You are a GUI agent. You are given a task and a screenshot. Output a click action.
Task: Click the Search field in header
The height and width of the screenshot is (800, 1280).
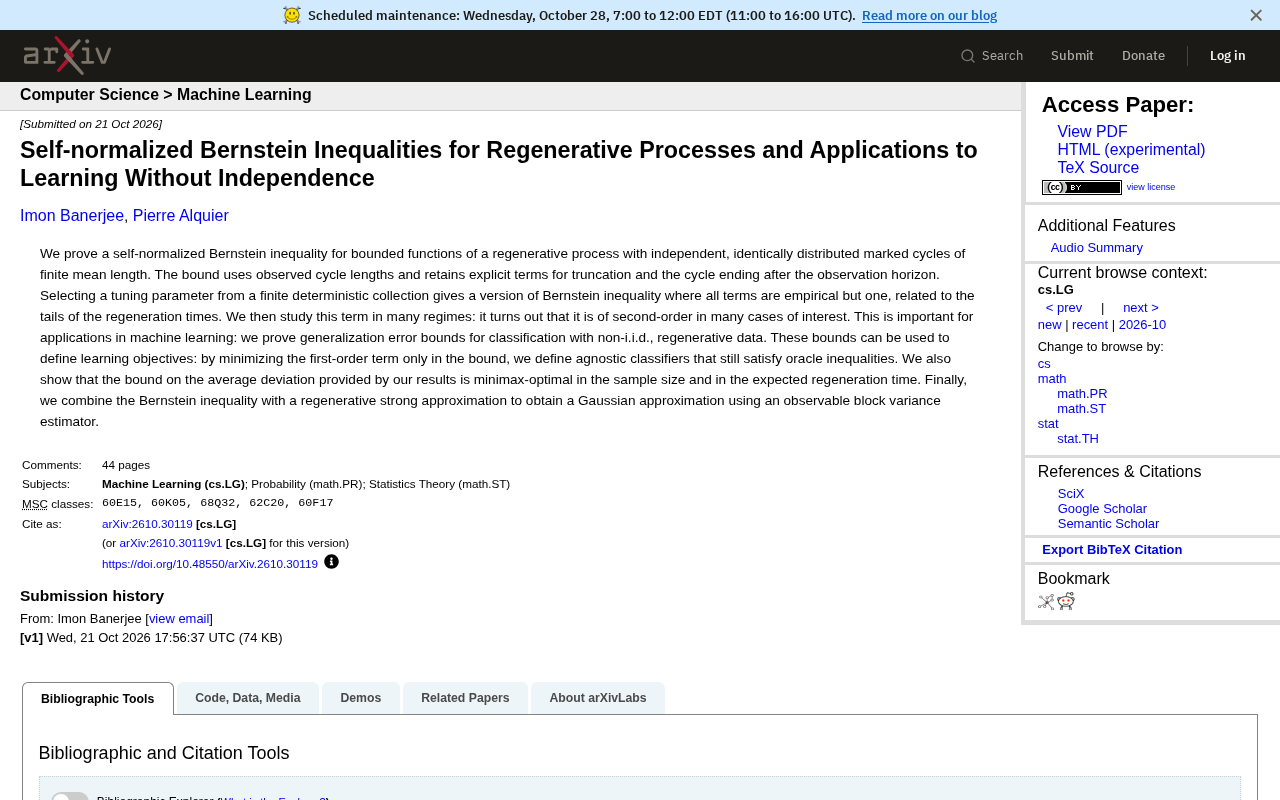[992, 56]
